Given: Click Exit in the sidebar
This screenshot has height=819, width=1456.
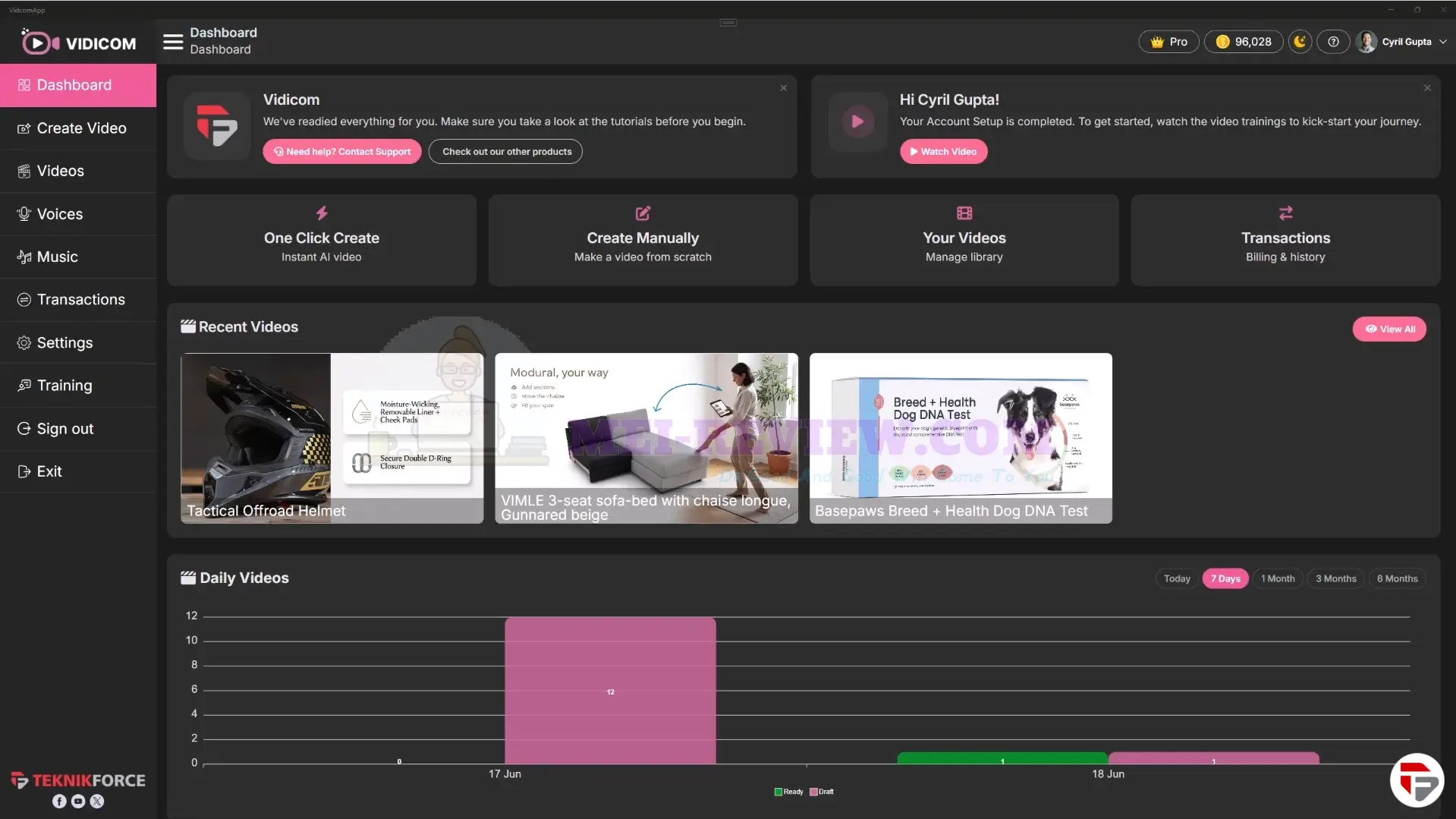Looking at the screenshot, I should coord(78,471).
